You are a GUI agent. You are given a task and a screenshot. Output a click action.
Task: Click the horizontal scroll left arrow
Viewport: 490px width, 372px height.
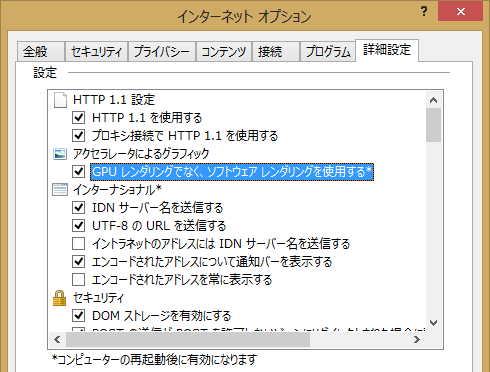tap(57, 340)
